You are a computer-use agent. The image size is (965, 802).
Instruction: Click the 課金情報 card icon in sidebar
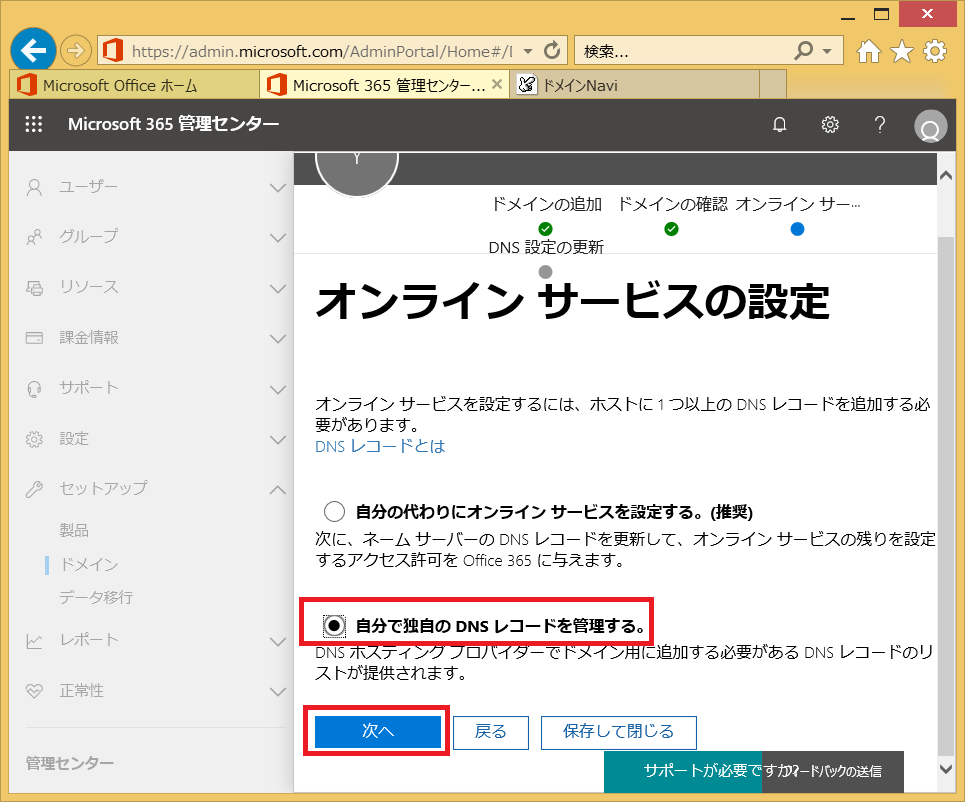(x=34, y=338)
